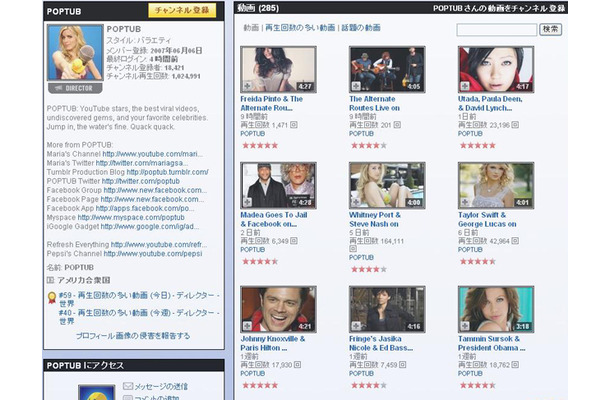Open POPTUB Twitter link
610x400 pixels.
pos(140,181)
